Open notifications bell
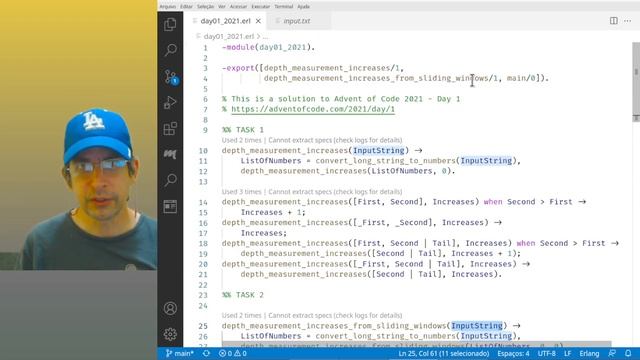640x360 pixels. (628, 353)
